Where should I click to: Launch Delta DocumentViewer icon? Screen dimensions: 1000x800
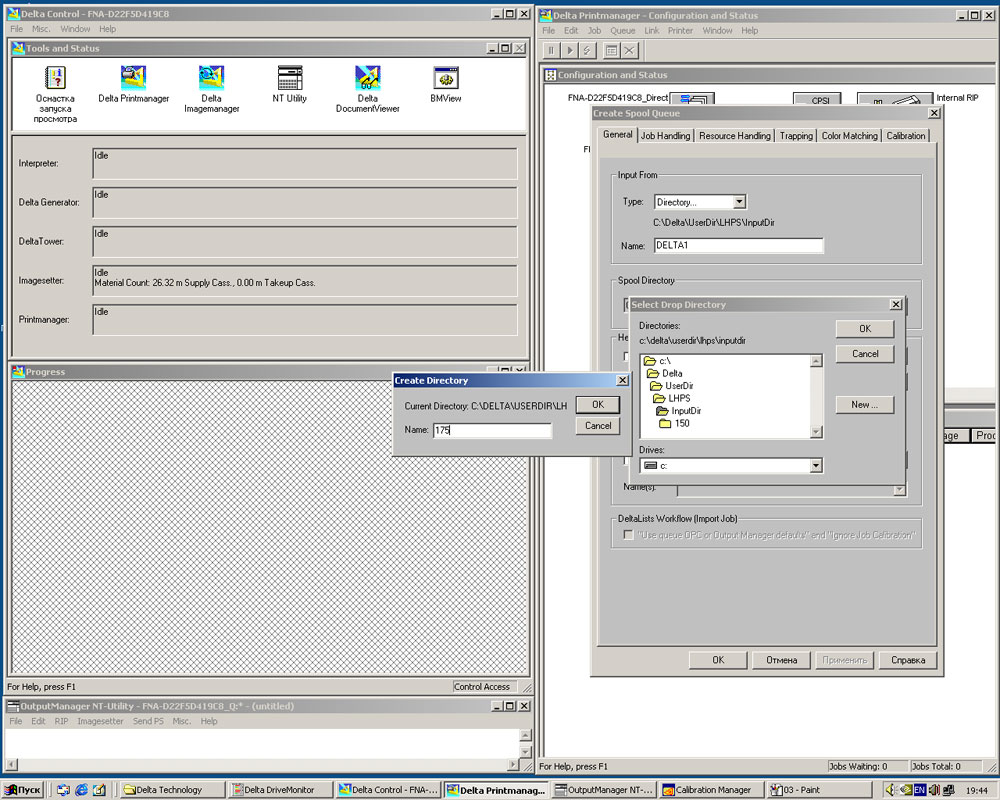[367, 78]
